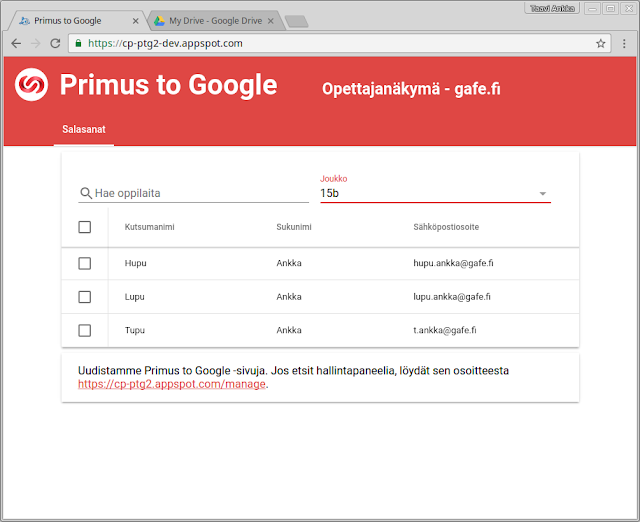The width and height of the screenshot is (640, 522).
Task: Open the cp-ptg2.appspot.com/manage link
Action: point(171,384)
